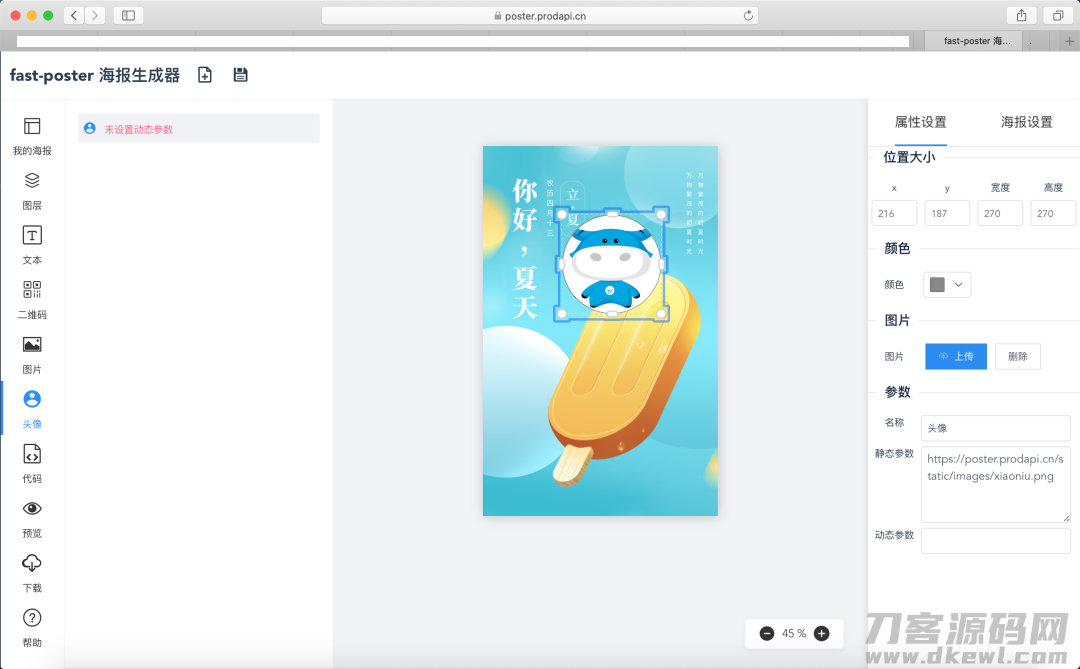Open the Layers (图层) panel

pyautogui.click(x=32, y=190)
